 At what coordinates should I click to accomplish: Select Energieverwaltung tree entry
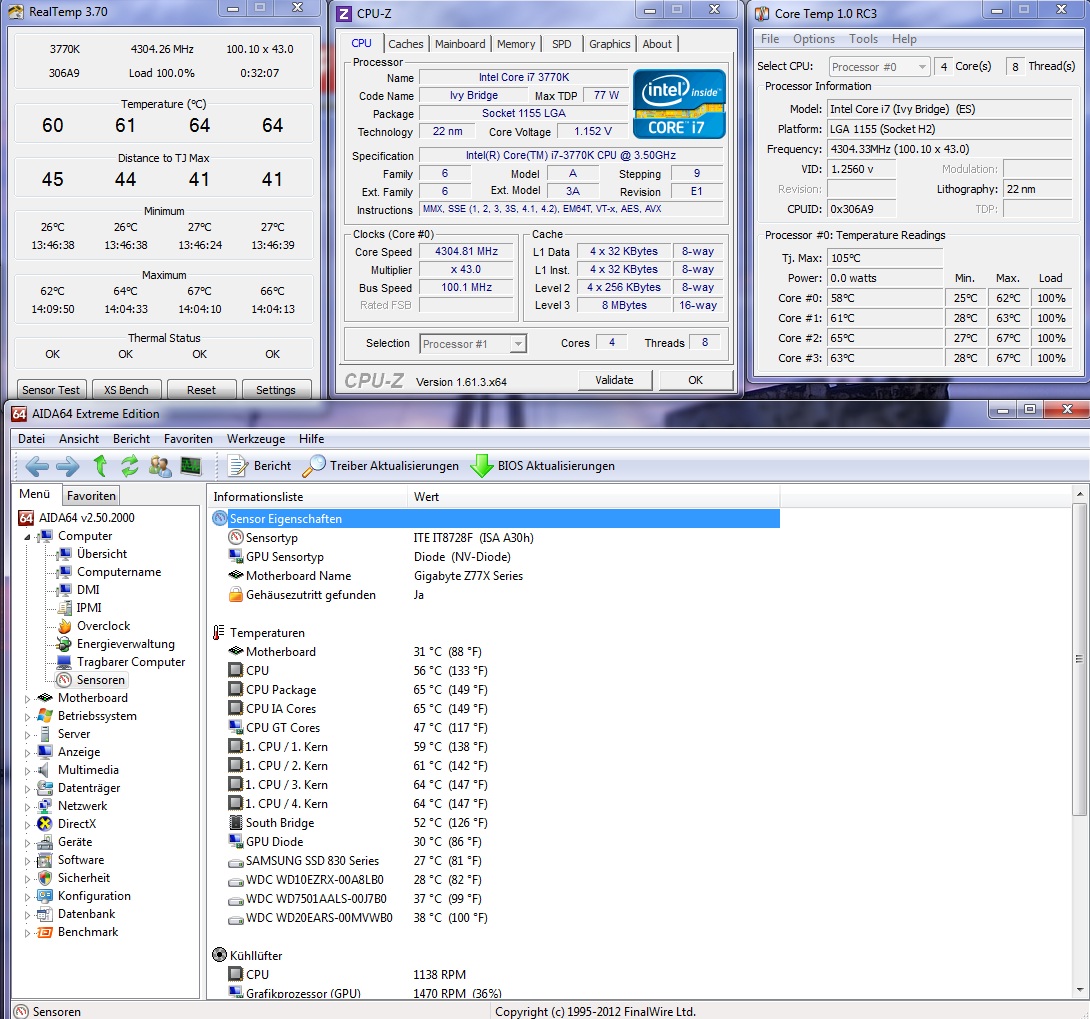126,644
